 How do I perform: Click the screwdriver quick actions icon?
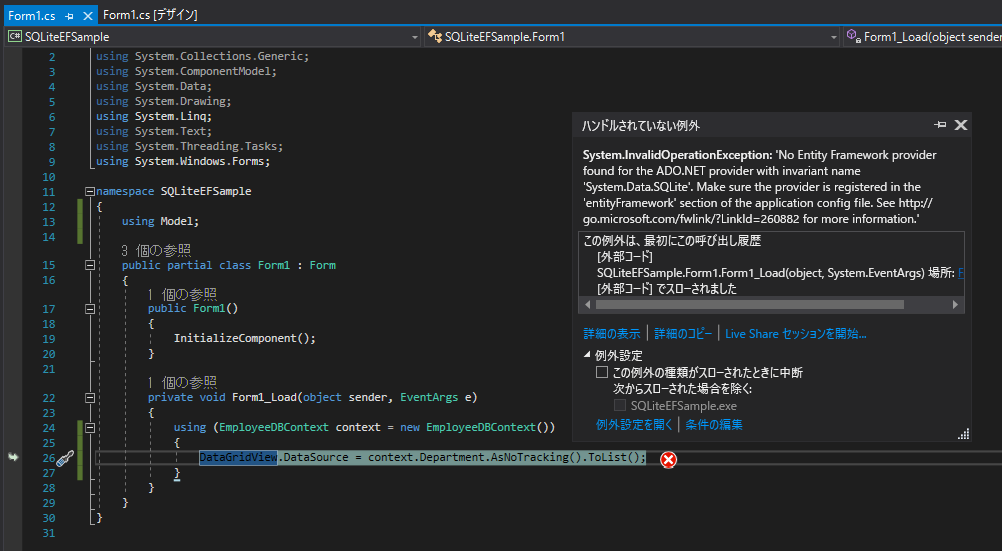[x=65, y=458]
